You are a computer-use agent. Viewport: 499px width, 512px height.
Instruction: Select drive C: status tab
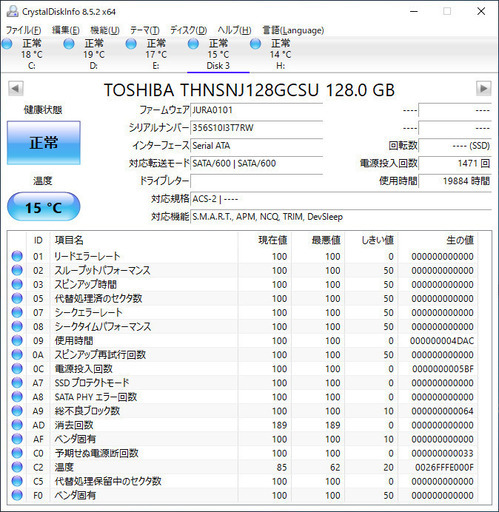(31, 54)
